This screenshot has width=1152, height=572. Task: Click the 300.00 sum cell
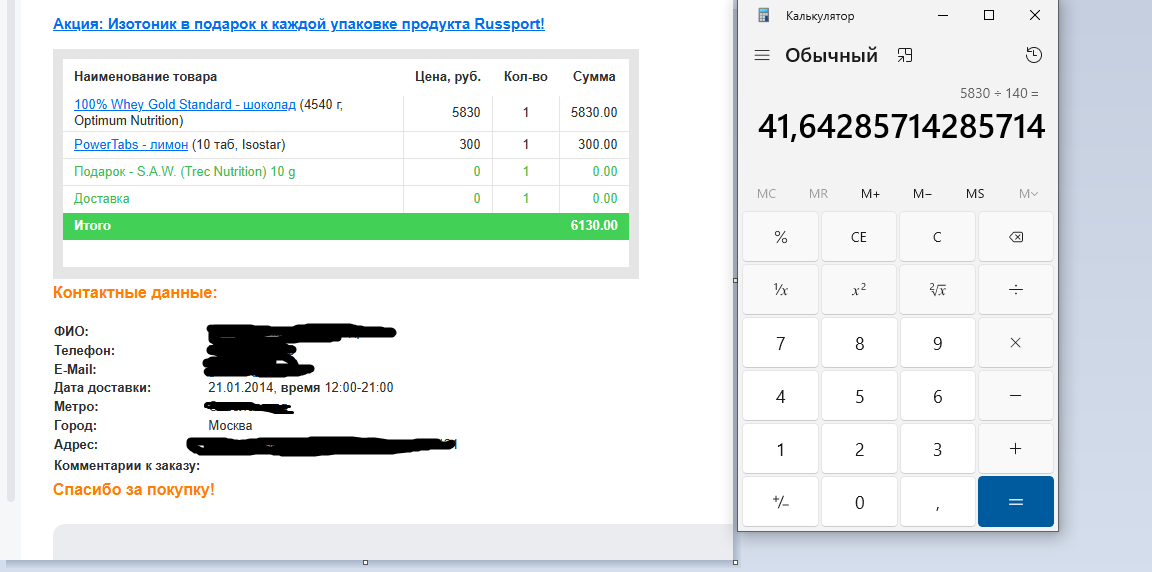tap(597, 145)
